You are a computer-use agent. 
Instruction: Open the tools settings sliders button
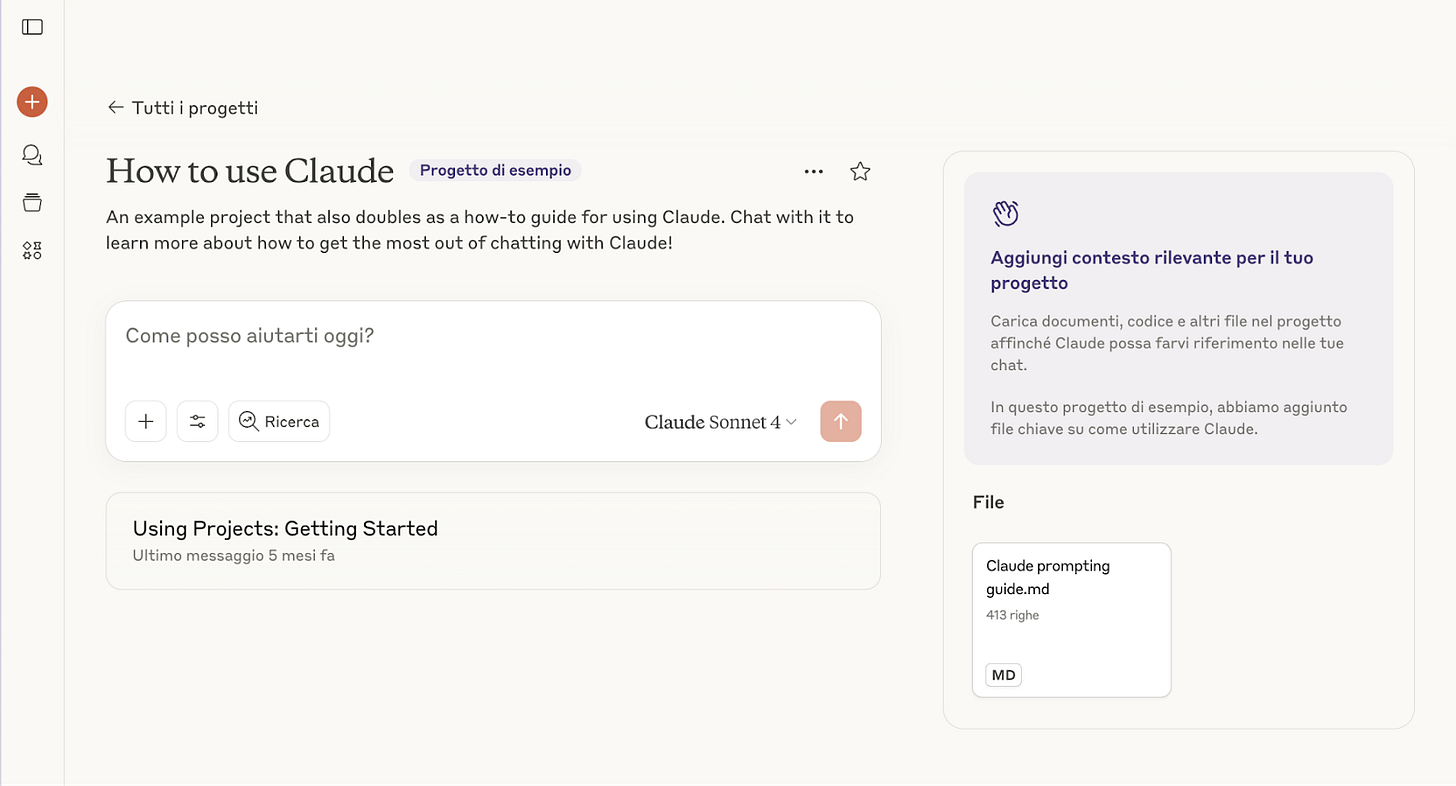(x=197, y=421)
